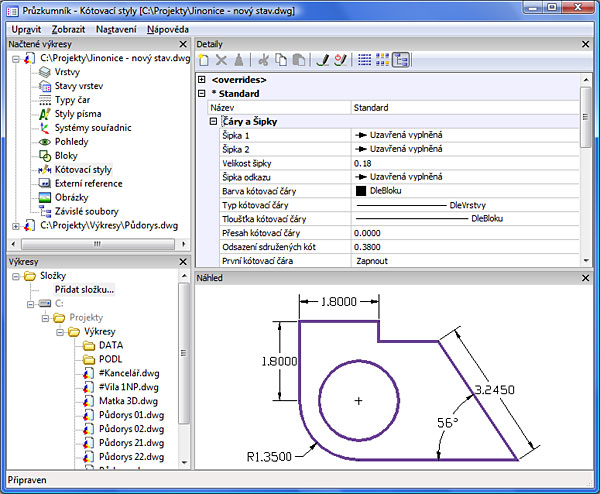The width and height of the screenshot is (600, 494).
Task: Open the Nastavení menu
Action: [116, 29]
